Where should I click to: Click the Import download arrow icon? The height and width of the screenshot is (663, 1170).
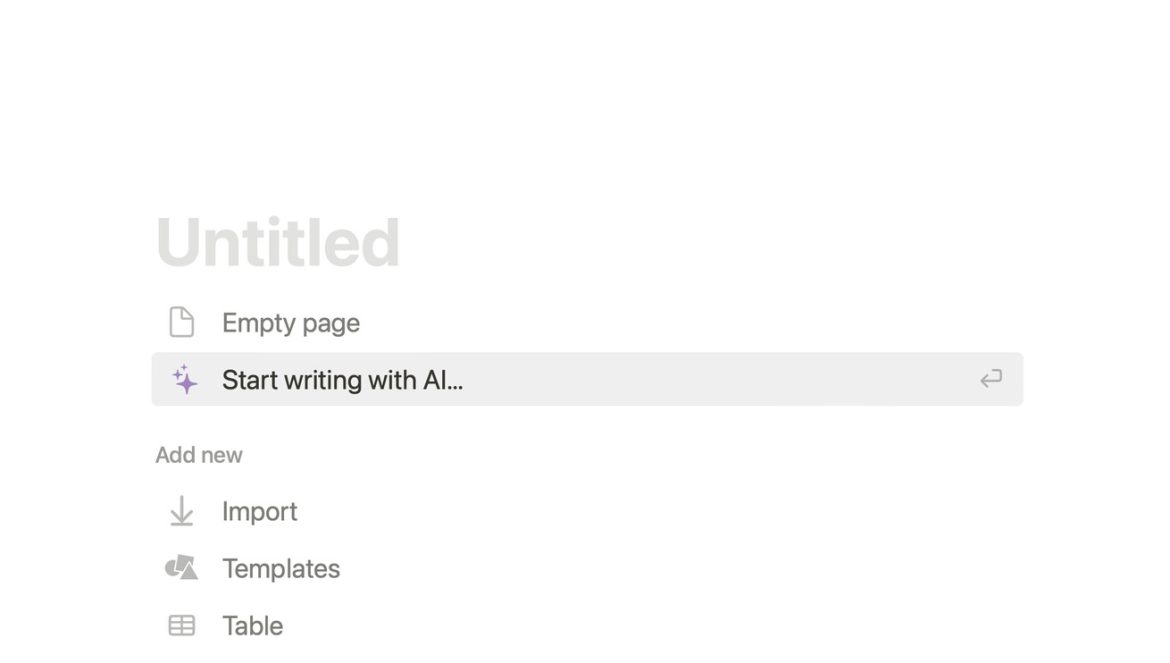(x=181, y=511)
